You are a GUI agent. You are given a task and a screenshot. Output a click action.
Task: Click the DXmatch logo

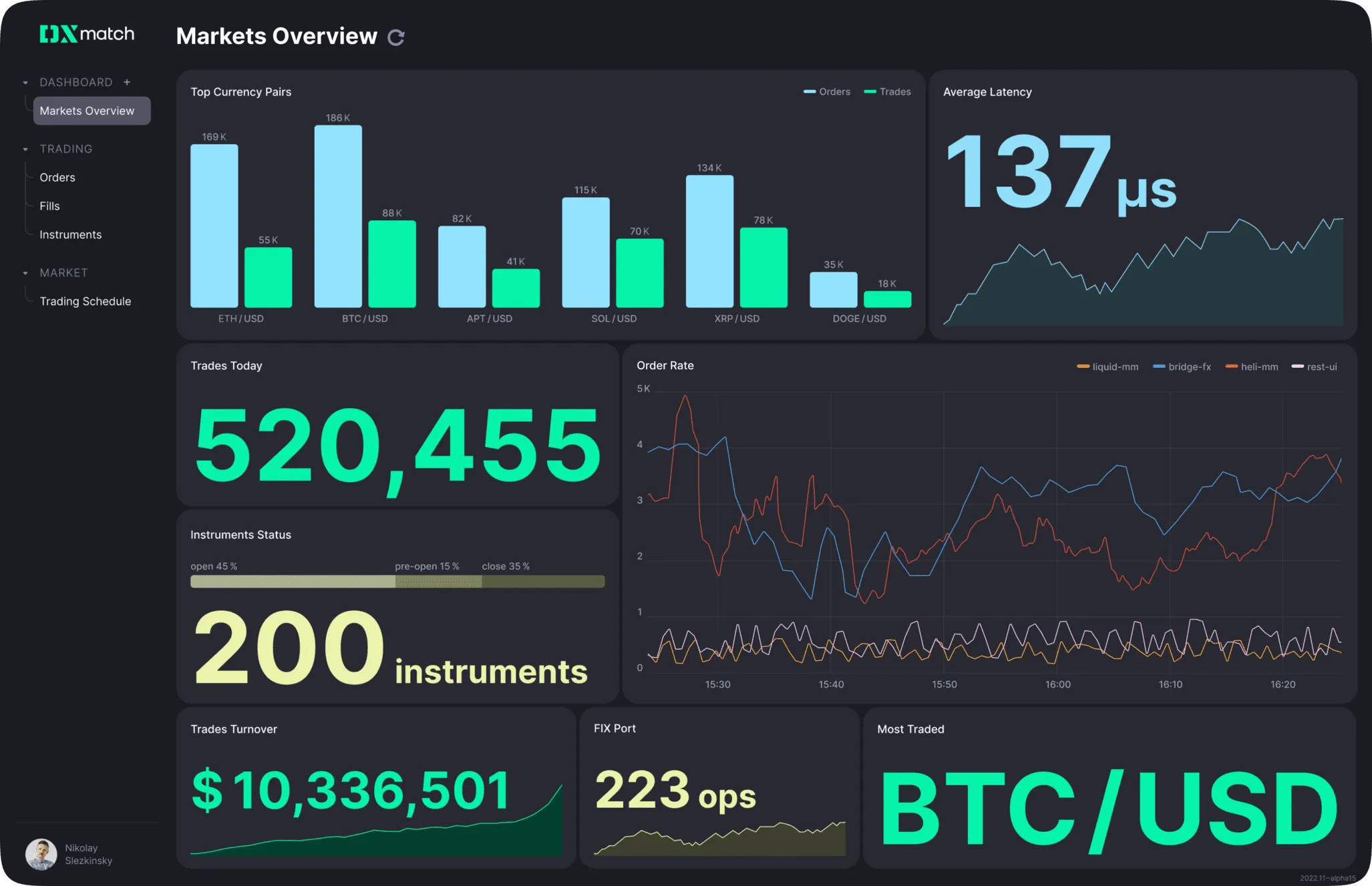(87, 33)
